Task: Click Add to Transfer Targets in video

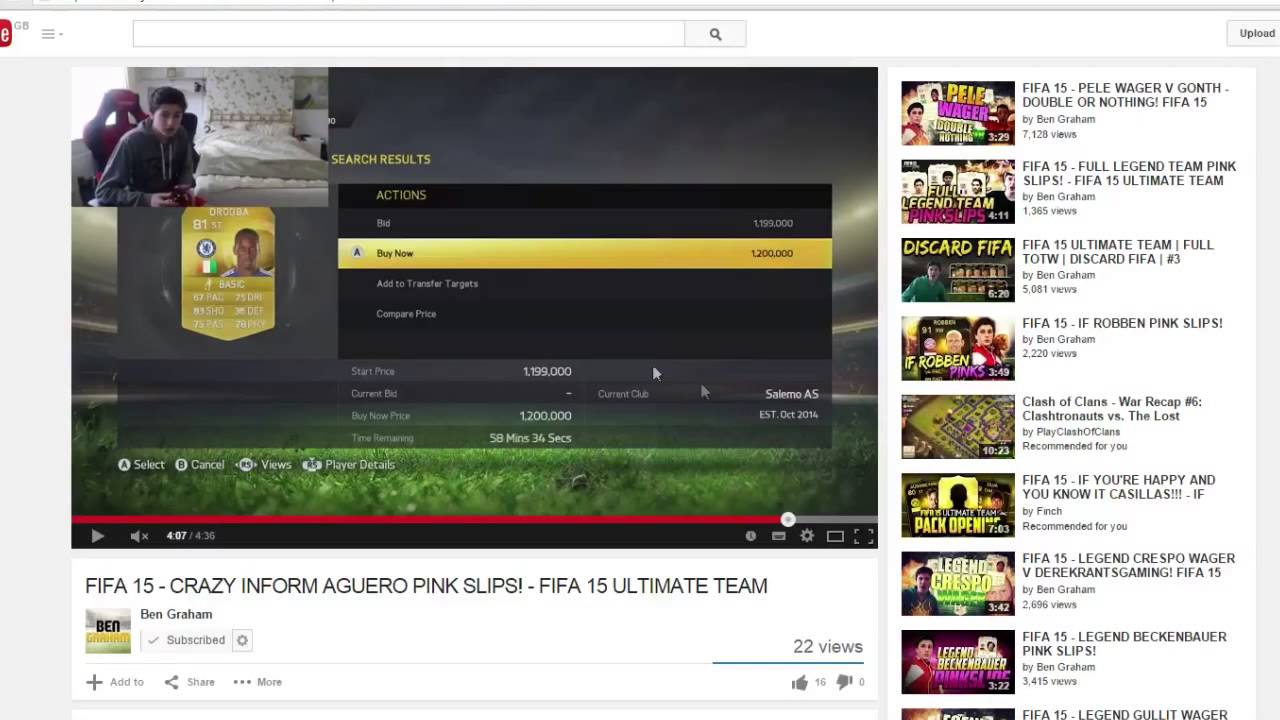Action: coord(427,283)
